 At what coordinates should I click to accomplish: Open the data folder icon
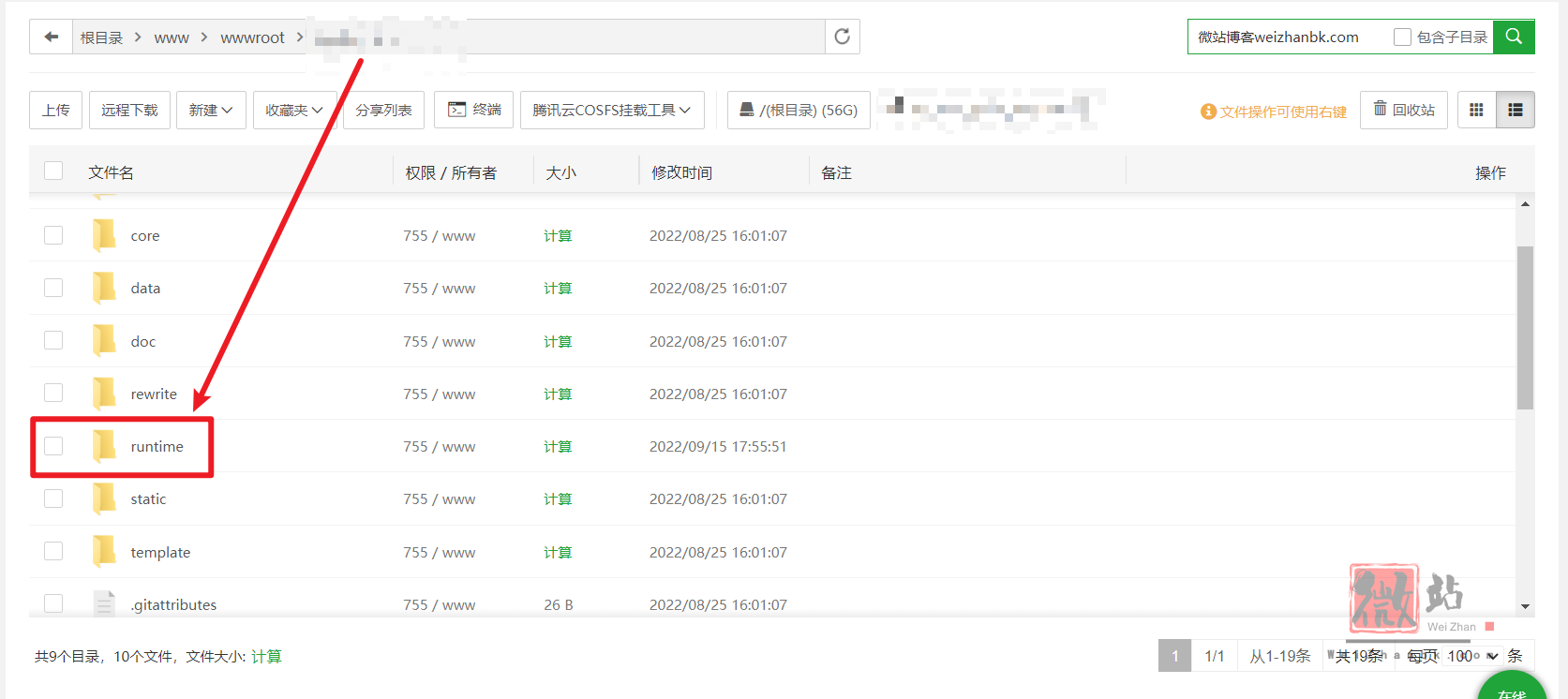[104, 288]
